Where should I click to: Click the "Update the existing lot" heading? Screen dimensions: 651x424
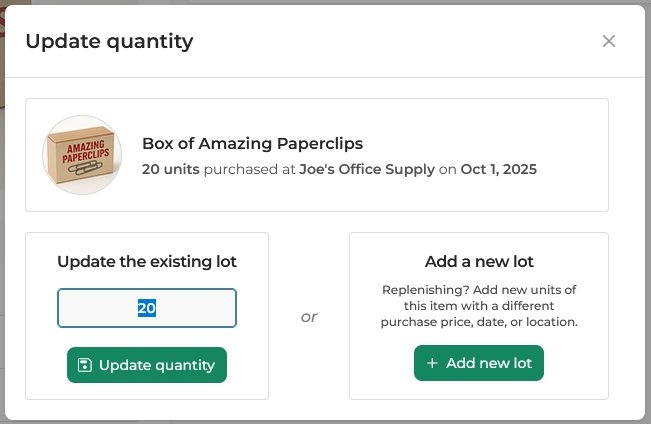[147, 262]
